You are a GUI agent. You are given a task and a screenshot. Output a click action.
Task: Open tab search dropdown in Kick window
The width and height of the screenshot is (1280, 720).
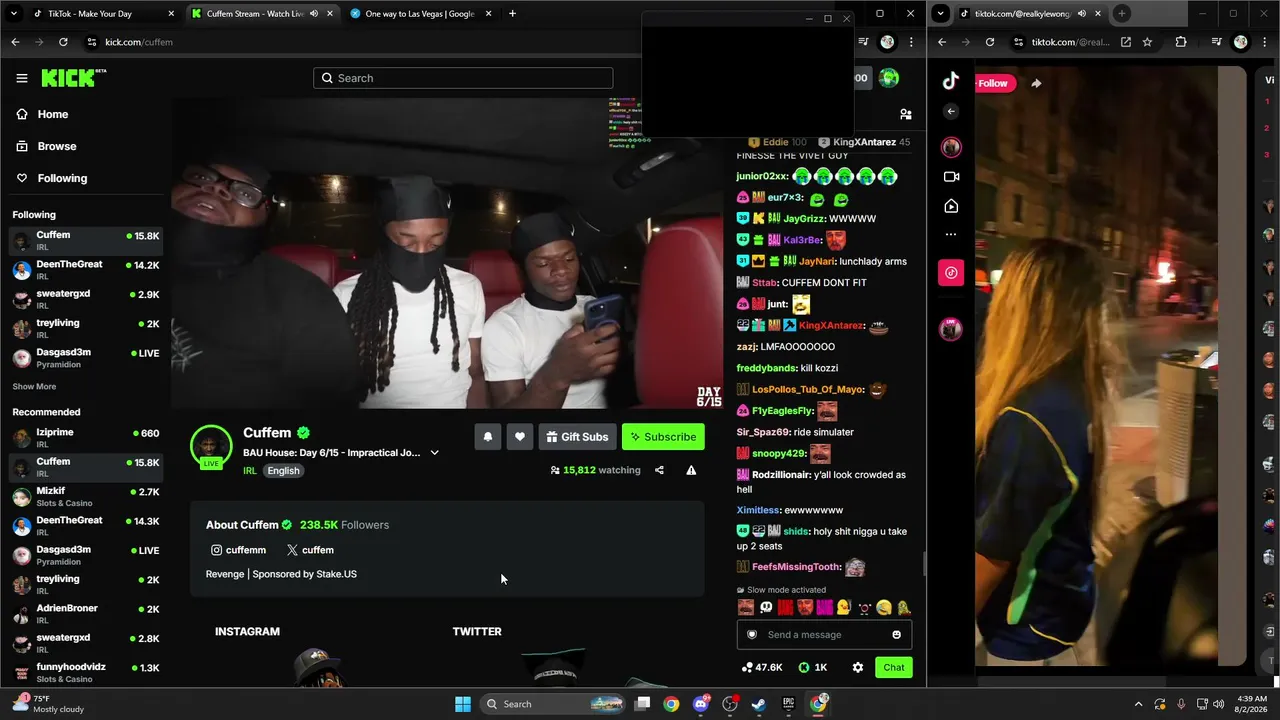tap(14, 14)
